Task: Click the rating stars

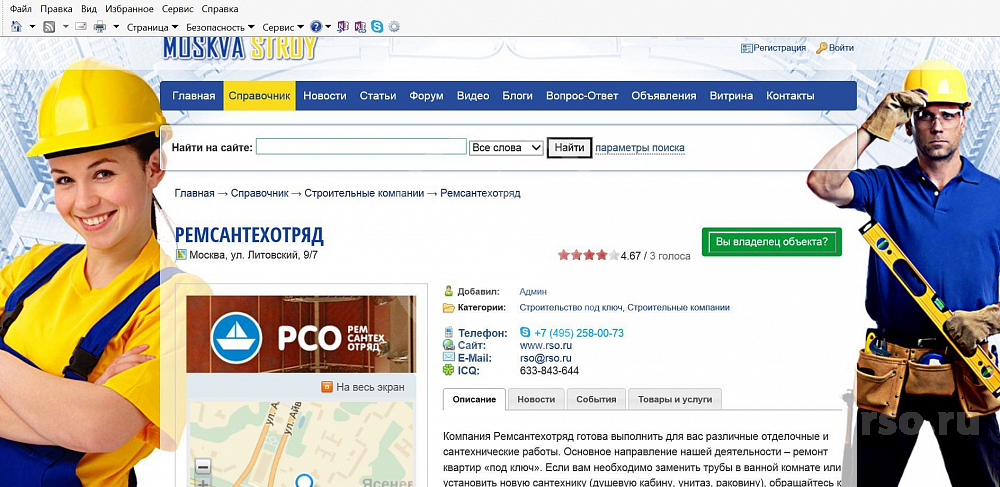Action: click(x=588, y=255)
